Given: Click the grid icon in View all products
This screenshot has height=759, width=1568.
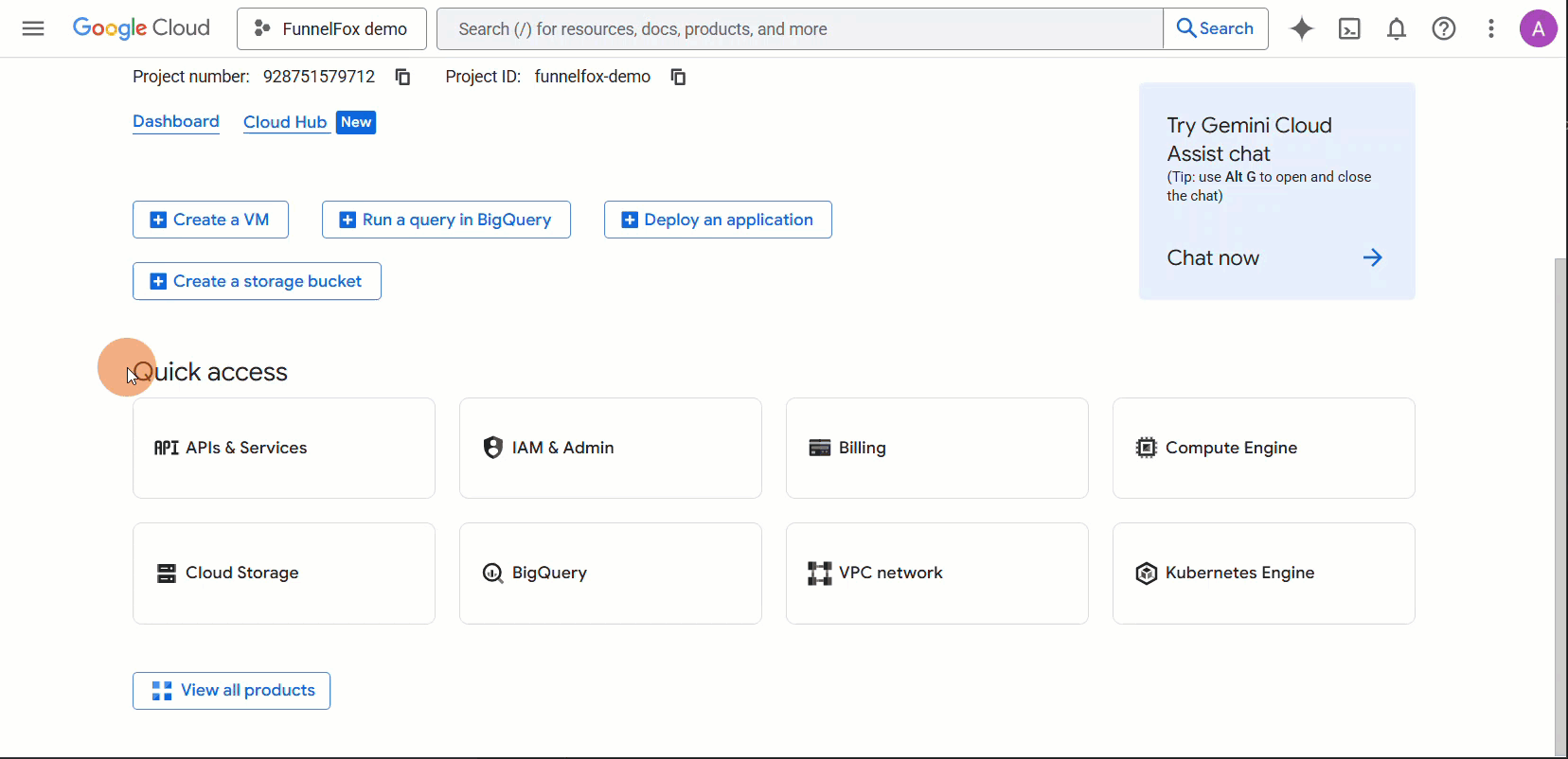Looking at the screenshot, I should (162, 691).
